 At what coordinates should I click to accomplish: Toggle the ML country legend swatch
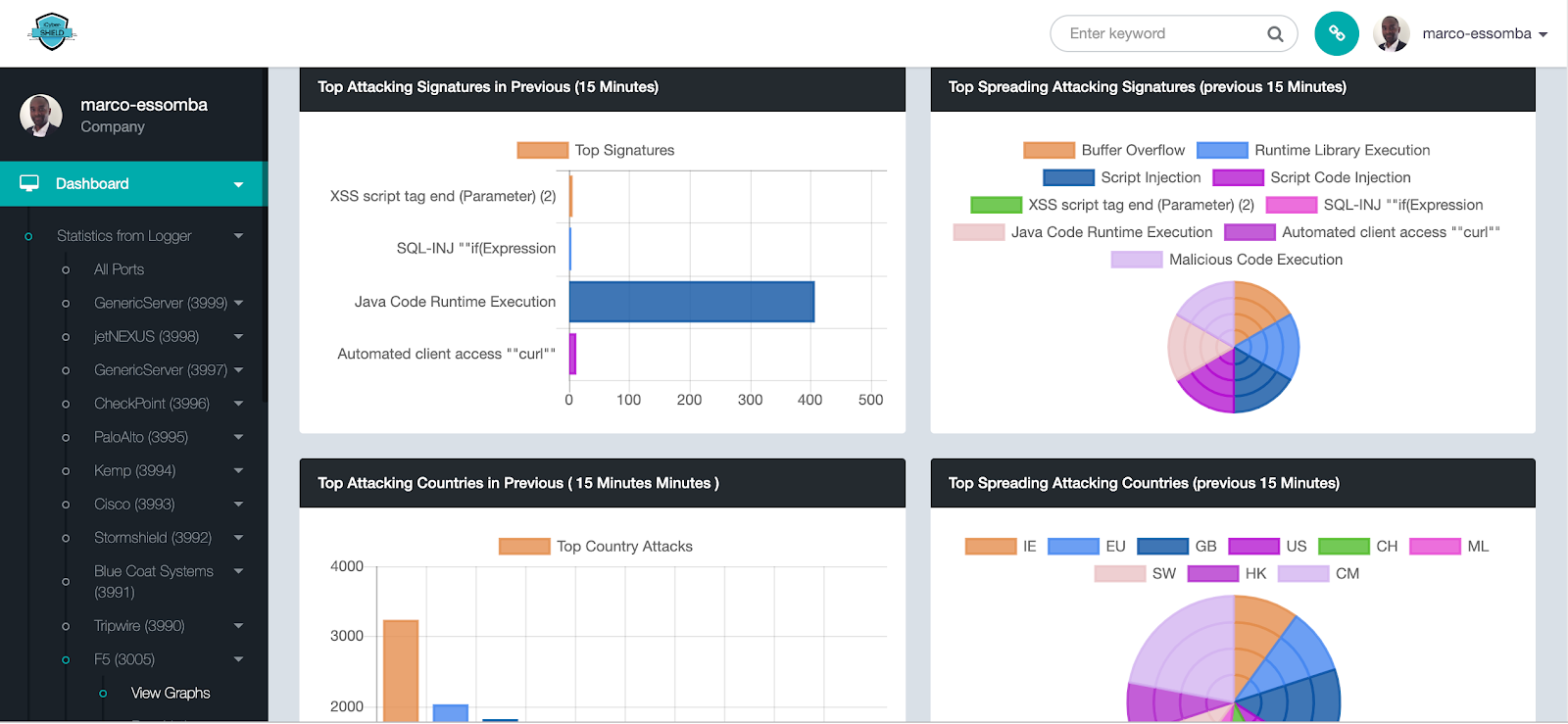[1436, 547]
